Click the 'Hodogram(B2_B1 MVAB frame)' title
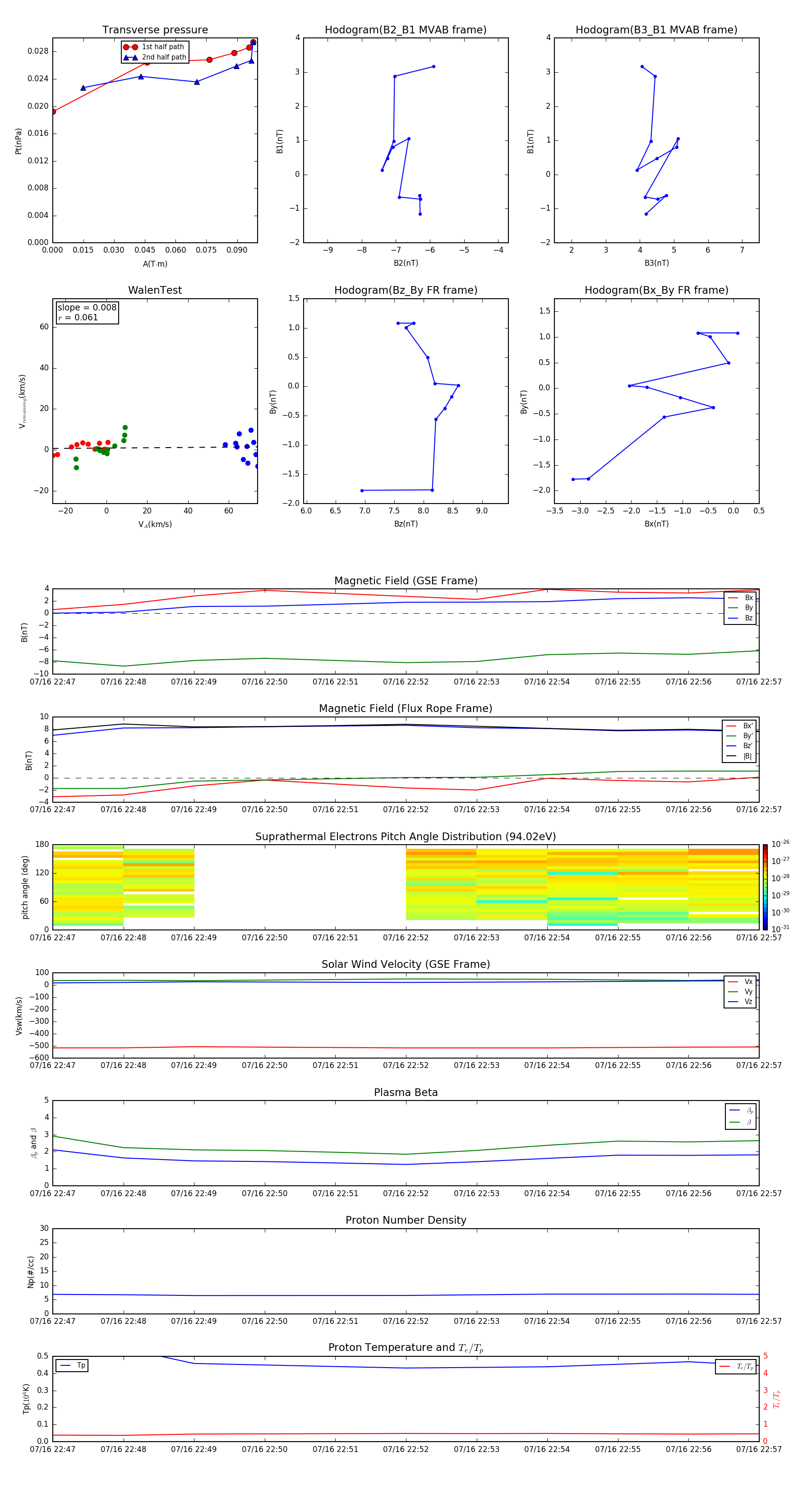 [x=406, y=30]
